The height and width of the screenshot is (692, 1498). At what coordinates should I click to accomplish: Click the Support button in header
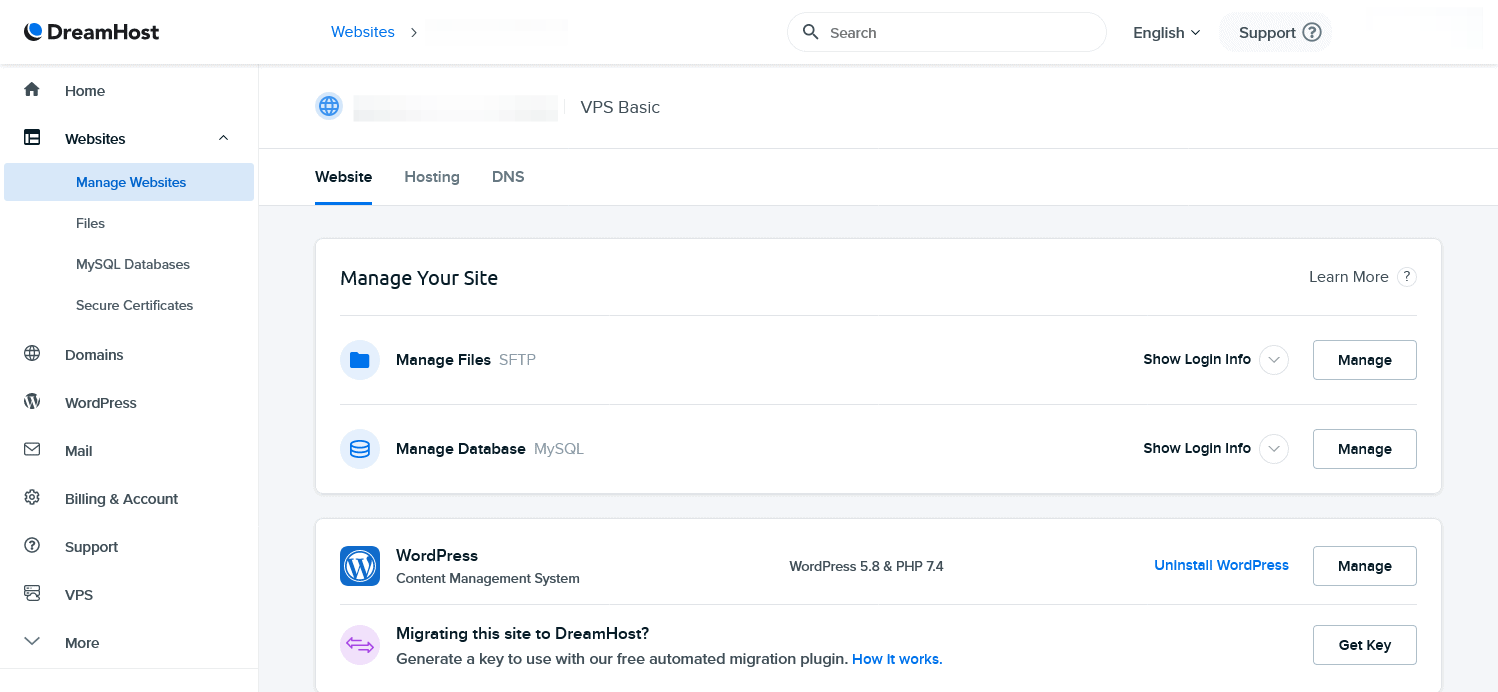[x=1276, y=32]
